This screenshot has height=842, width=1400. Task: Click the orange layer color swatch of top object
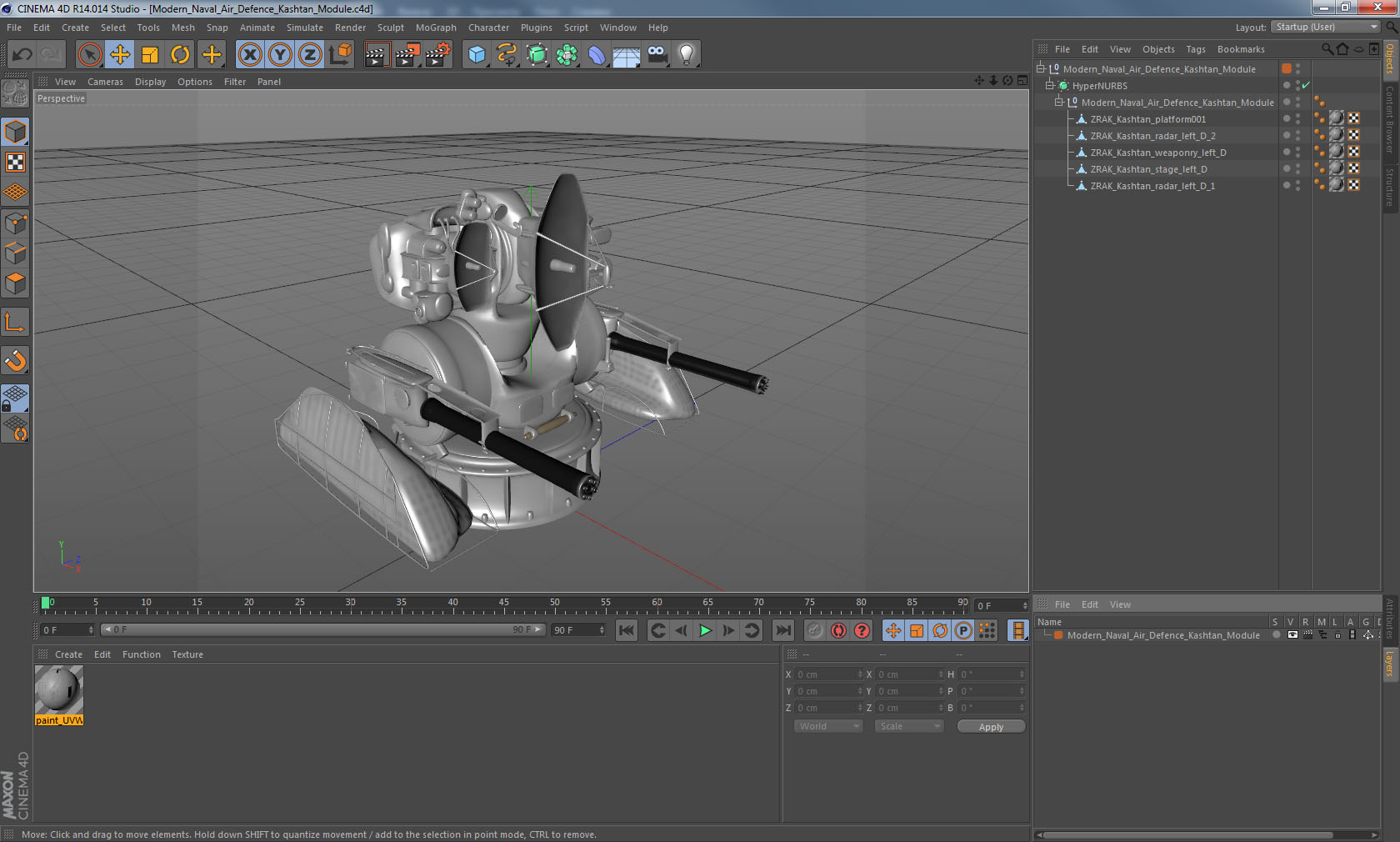(x=1287, y=68)
